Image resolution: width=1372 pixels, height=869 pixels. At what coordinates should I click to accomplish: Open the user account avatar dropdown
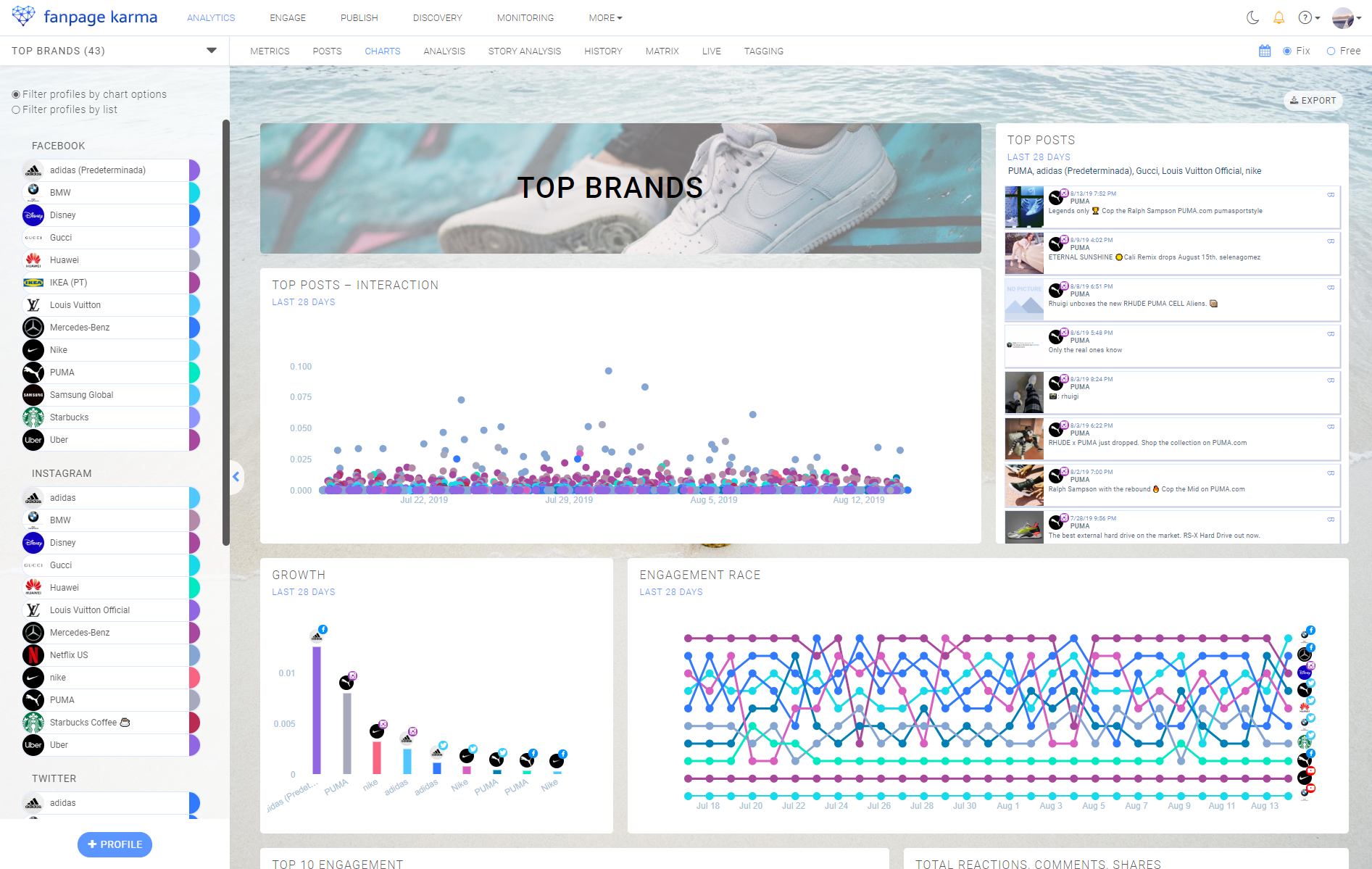pyautogui.click(x=1342, y=17)
